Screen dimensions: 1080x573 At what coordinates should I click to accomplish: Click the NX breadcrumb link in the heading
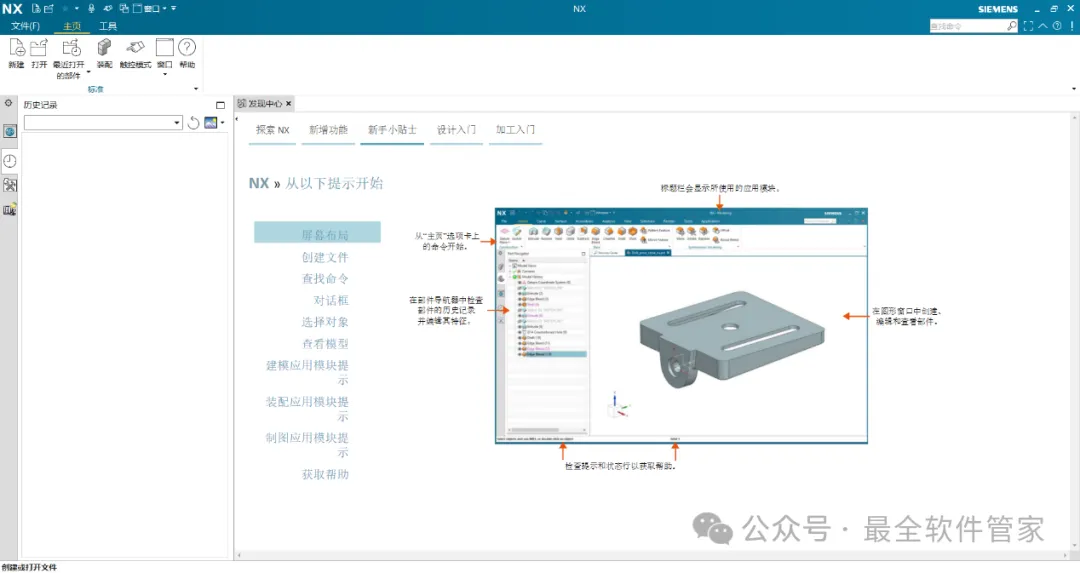(x=259, y=183)
